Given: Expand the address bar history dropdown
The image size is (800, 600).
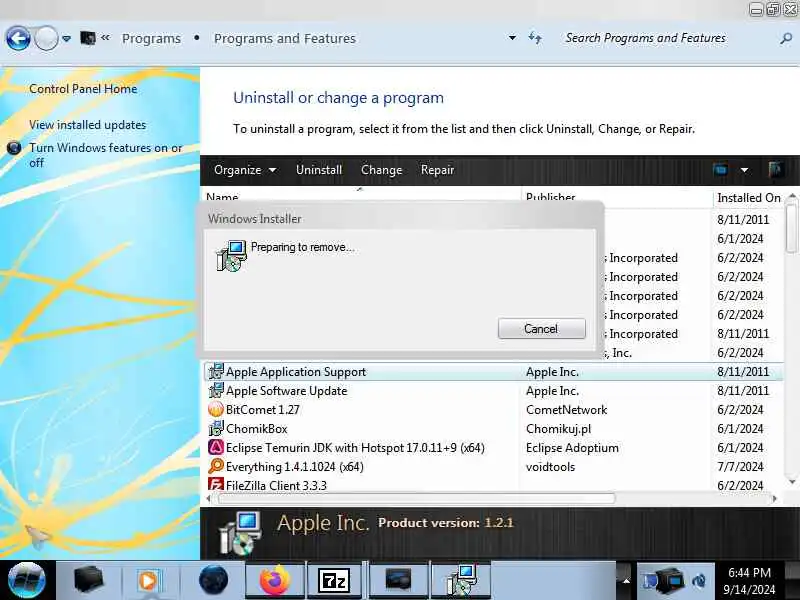Looking at the screenshot, I should coord(512,38).
